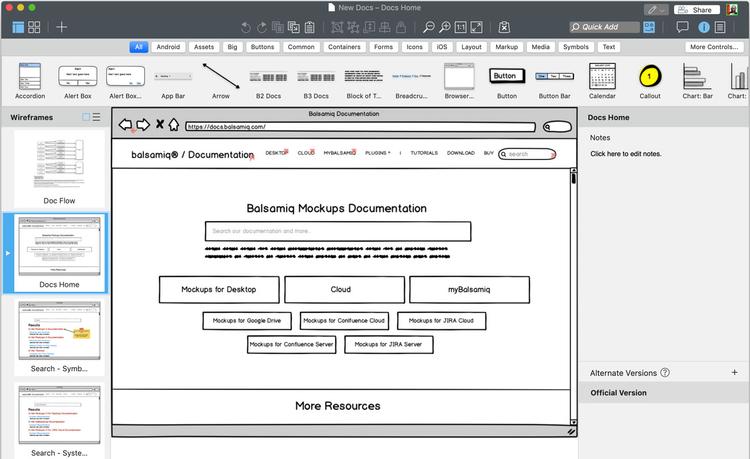Image resolution: width=750 pixels, height=459 pixels.
Task: Select the Android controls category
Action: click(168, 47)
